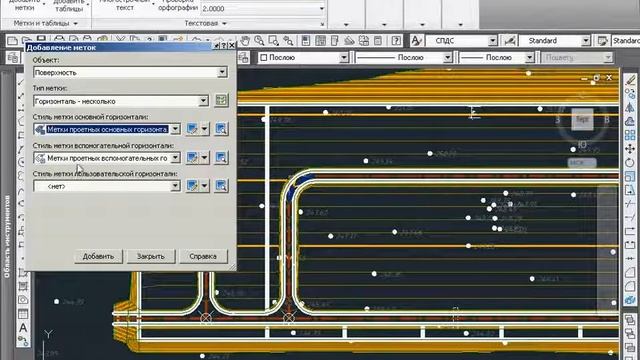Expand the Метки и таблицы panel

45,23
